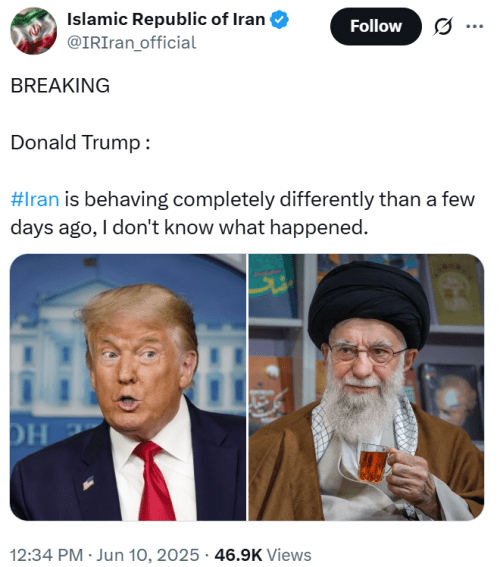
Task: Open the left photo of man in red tie
Action: click(x=128, y=387)
